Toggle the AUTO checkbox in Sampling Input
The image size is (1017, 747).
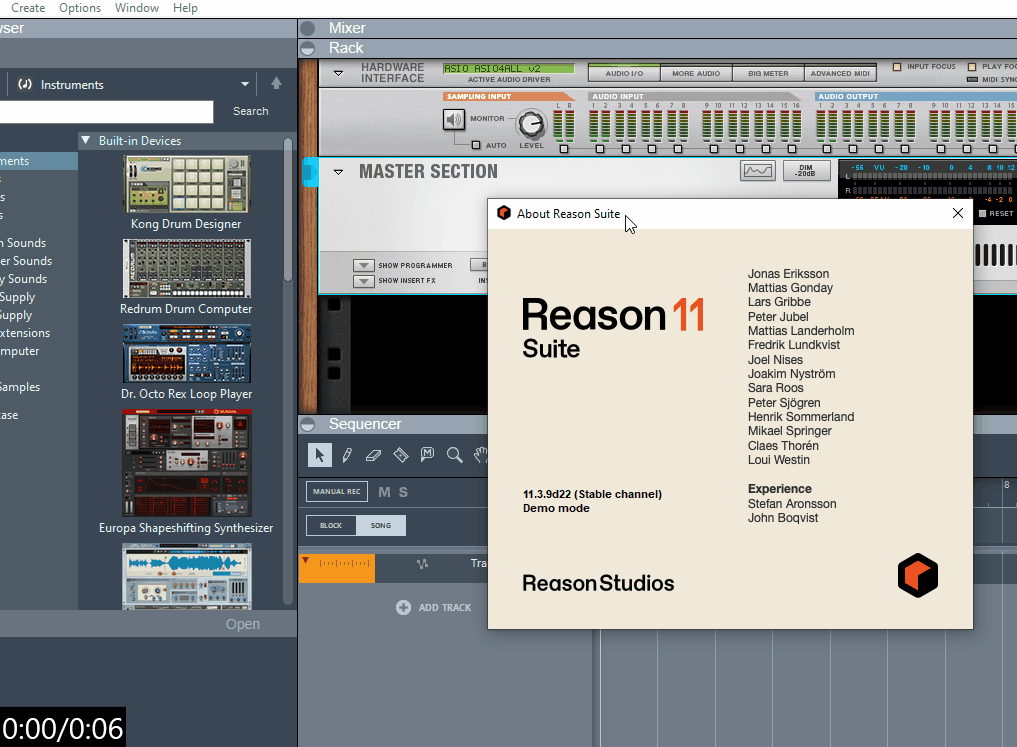tap(476, 145)
